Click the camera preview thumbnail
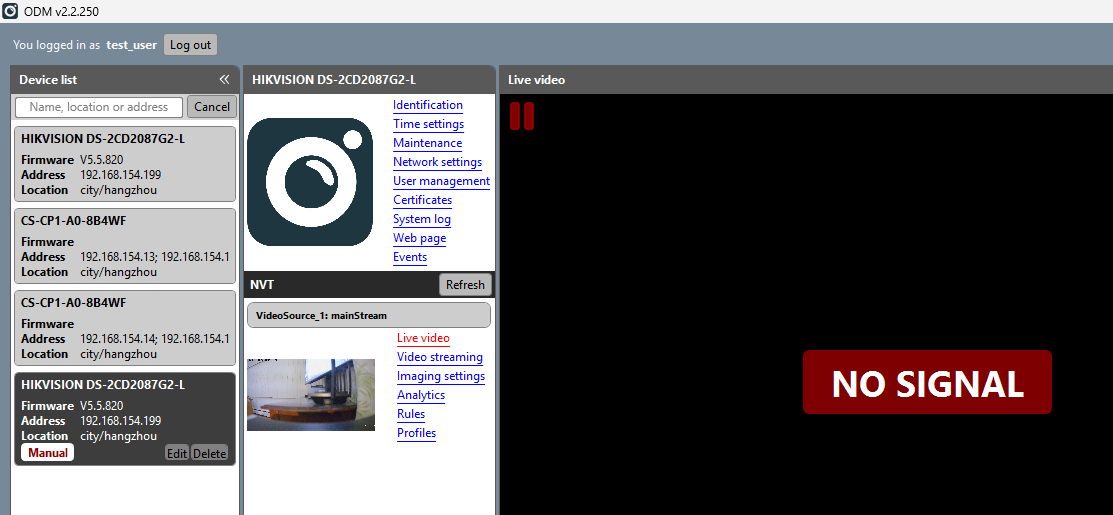Screen dimensions: 1113x515 point(311,394)
